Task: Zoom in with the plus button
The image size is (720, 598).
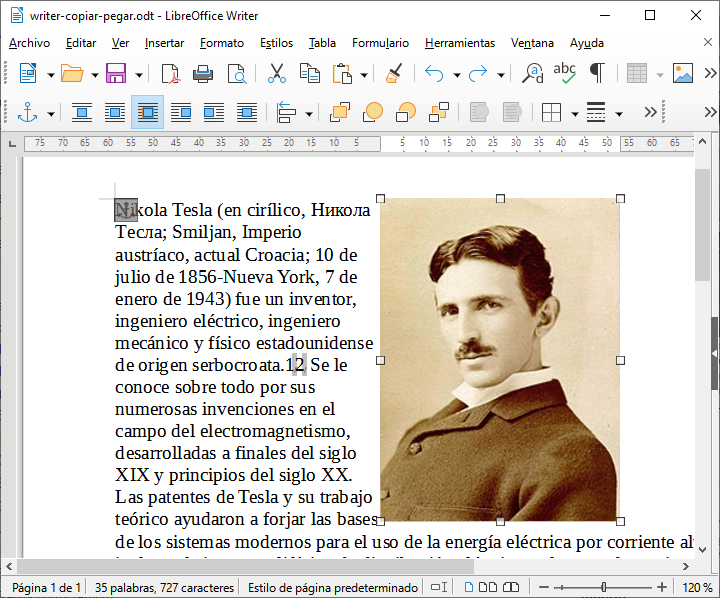Action: (662, 587)
